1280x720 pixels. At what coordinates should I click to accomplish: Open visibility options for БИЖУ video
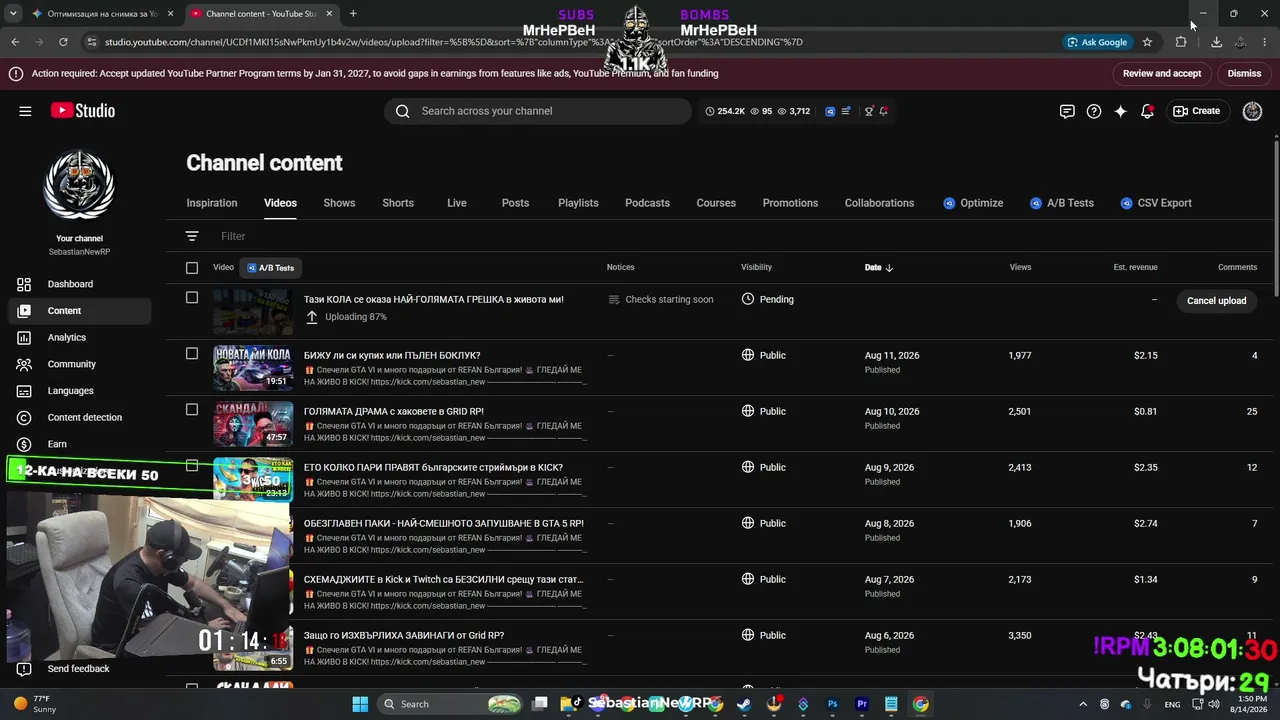click(x=764, y=355)
